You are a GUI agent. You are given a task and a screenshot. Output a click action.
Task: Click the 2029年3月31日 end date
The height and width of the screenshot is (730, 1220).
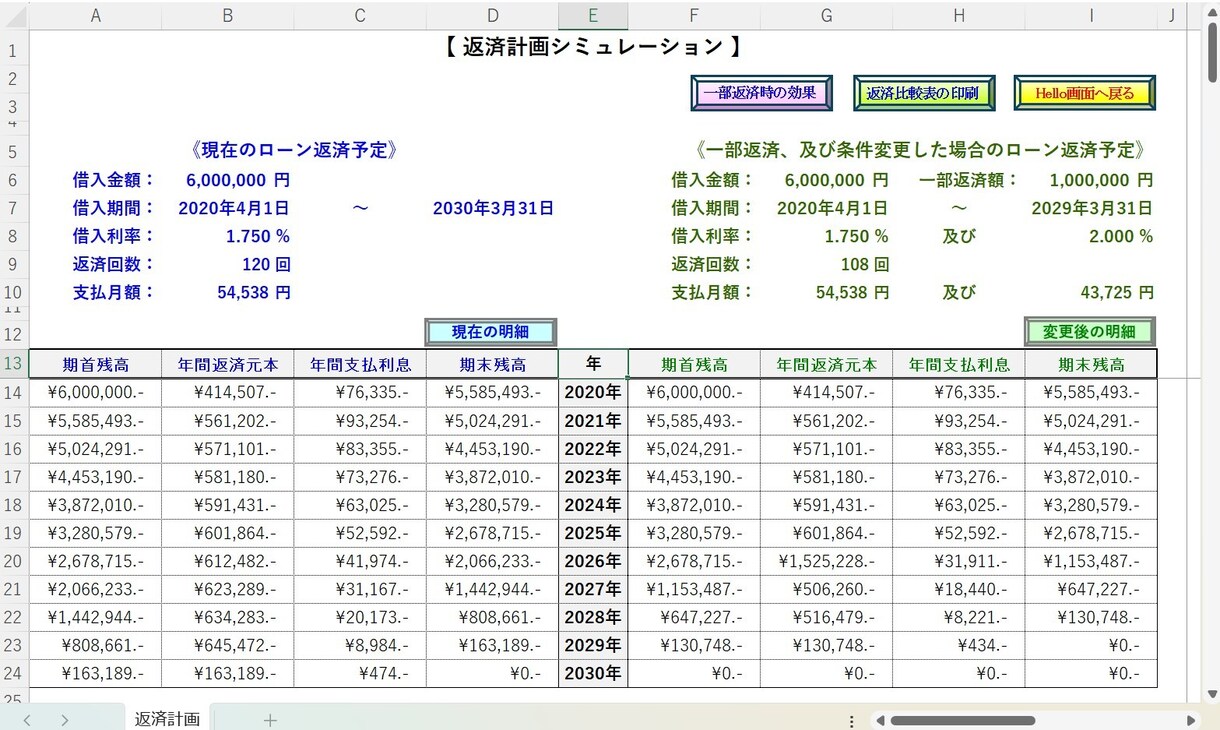tap(1092, 208)
